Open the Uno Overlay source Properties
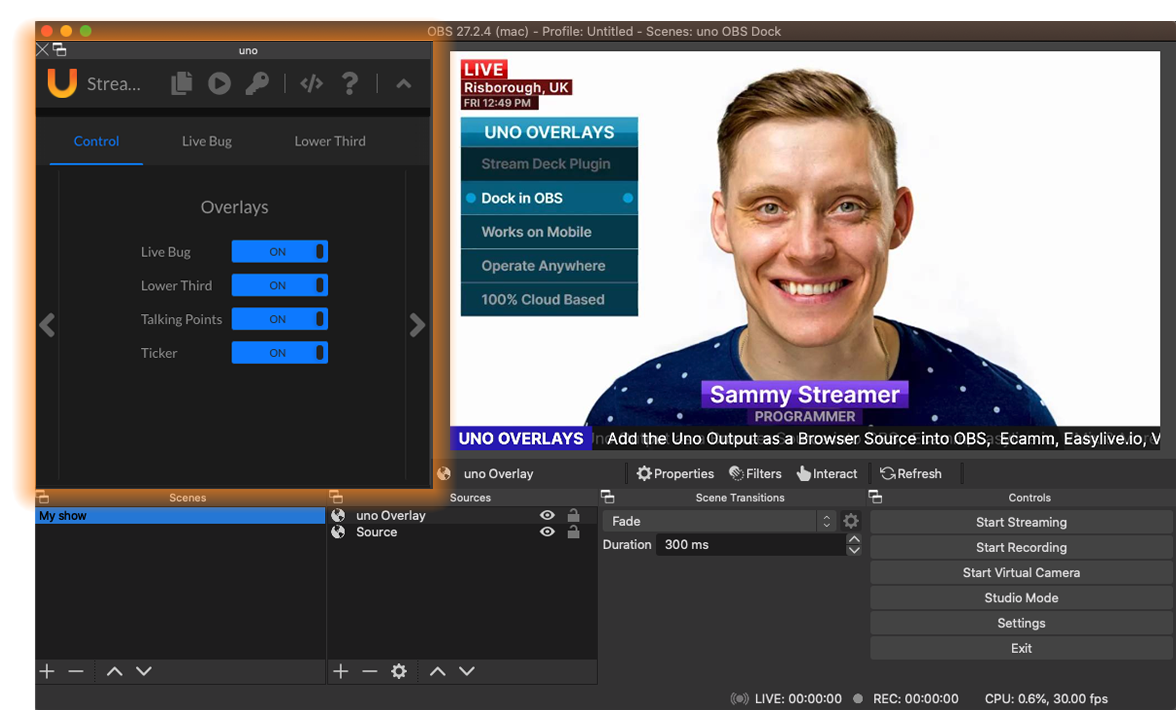 pyautogui.click(x=675, y=473)
